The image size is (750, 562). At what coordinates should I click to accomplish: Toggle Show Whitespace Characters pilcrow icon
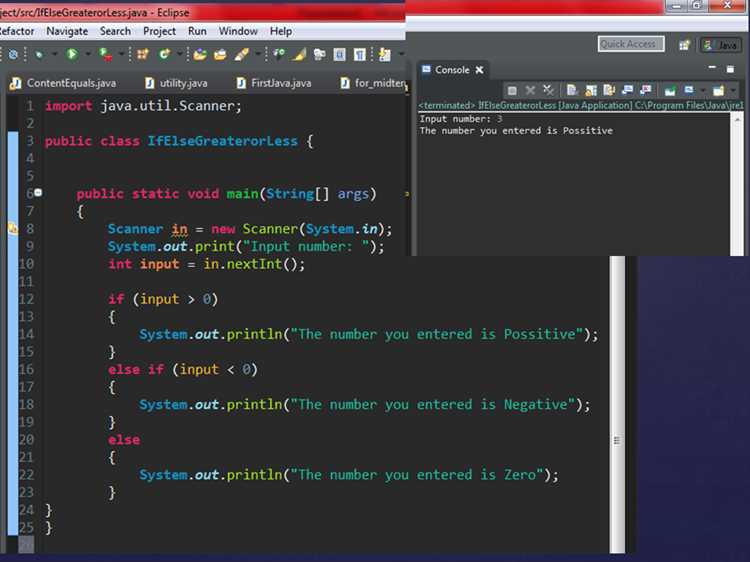pos(359,55)
